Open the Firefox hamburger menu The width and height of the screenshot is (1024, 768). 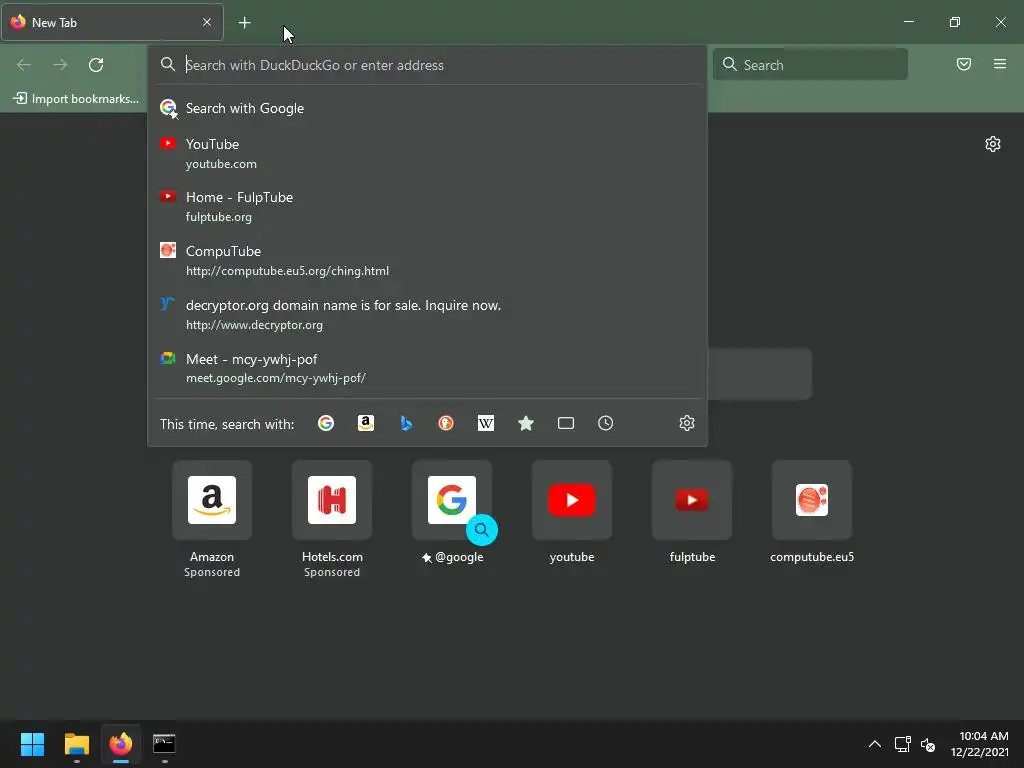tap(1000, 64)
